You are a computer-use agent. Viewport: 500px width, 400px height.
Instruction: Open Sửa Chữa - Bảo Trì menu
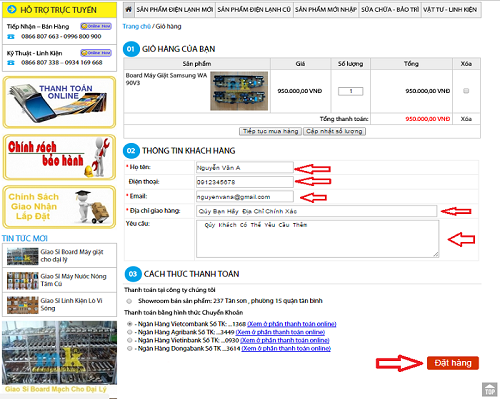(x=390, y=10)
